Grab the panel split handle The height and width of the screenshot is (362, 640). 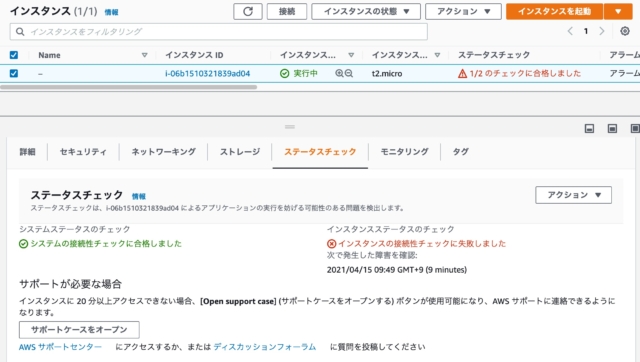[x=290, y=127]
